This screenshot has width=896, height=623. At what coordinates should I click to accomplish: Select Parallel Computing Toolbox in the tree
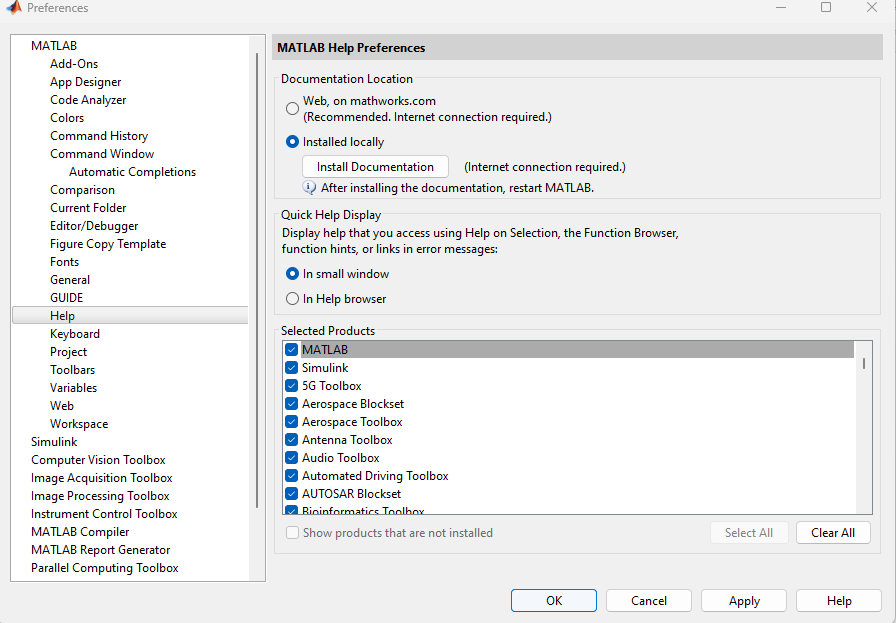(x=105, y=568)
